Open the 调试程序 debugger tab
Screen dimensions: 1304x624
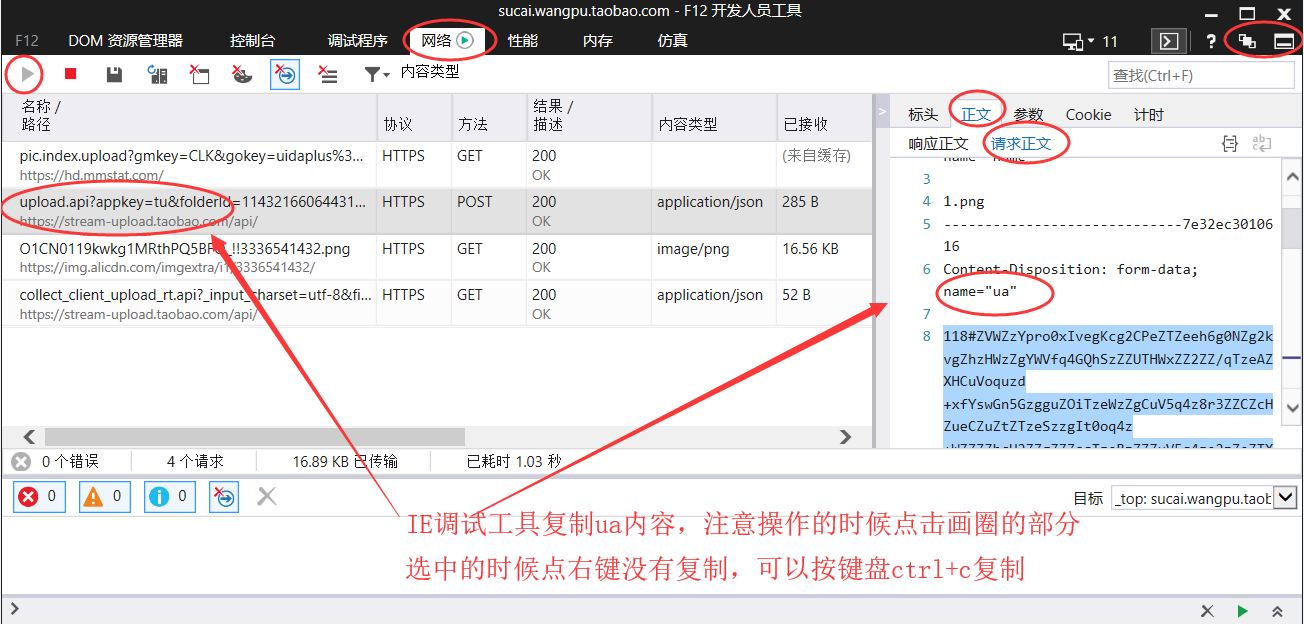point(357,41)
